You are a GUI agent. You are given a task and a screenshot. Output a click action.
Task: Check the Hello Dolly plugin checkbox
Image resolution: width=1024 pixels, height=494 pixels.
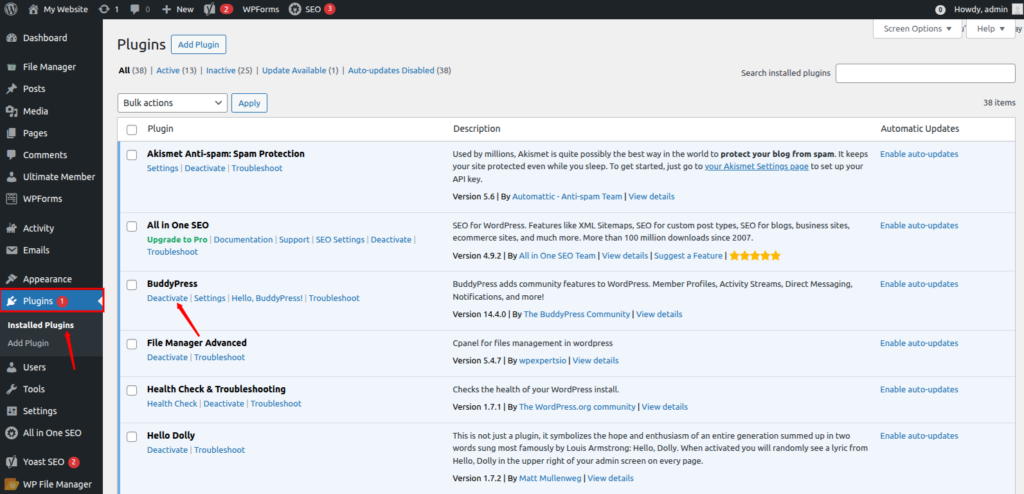point(132,436)
